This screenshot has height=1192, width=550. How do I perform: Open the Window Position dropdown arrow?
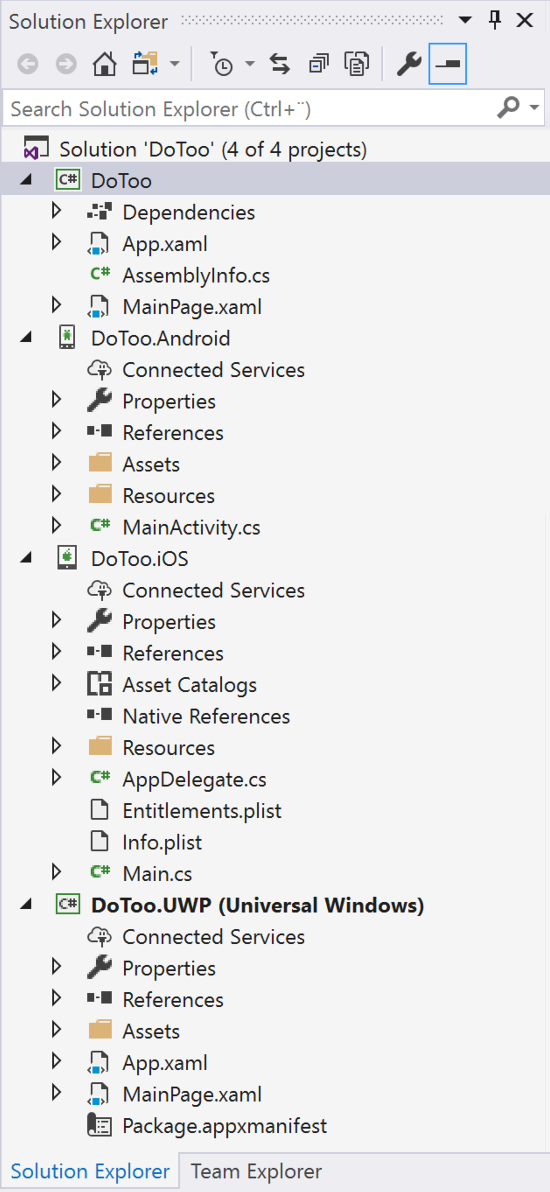pyautogui.click(x=465, y=21)
